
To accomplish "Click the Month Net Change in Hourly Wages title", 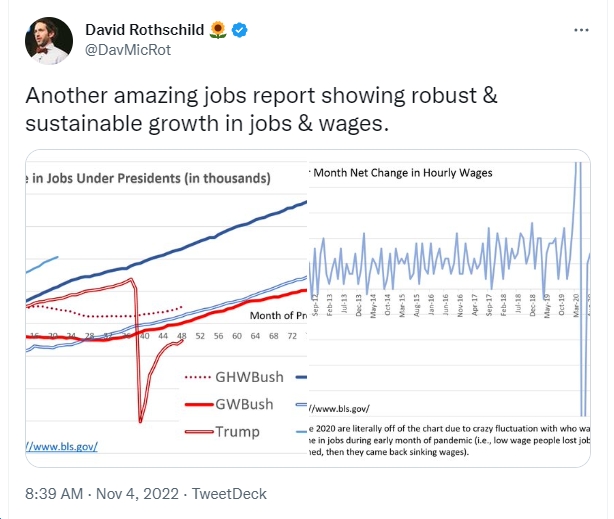I will point(403,173).
